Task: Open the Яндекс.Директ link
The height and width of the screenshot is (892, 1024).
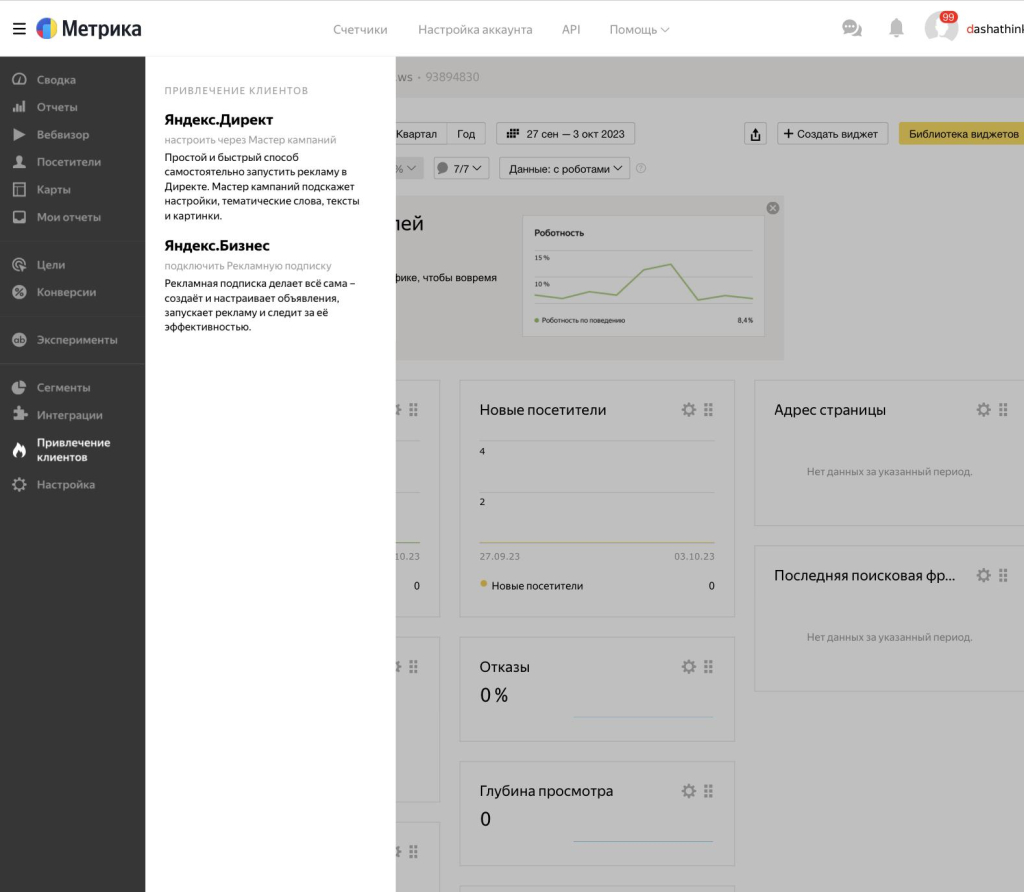Action: 219,120
